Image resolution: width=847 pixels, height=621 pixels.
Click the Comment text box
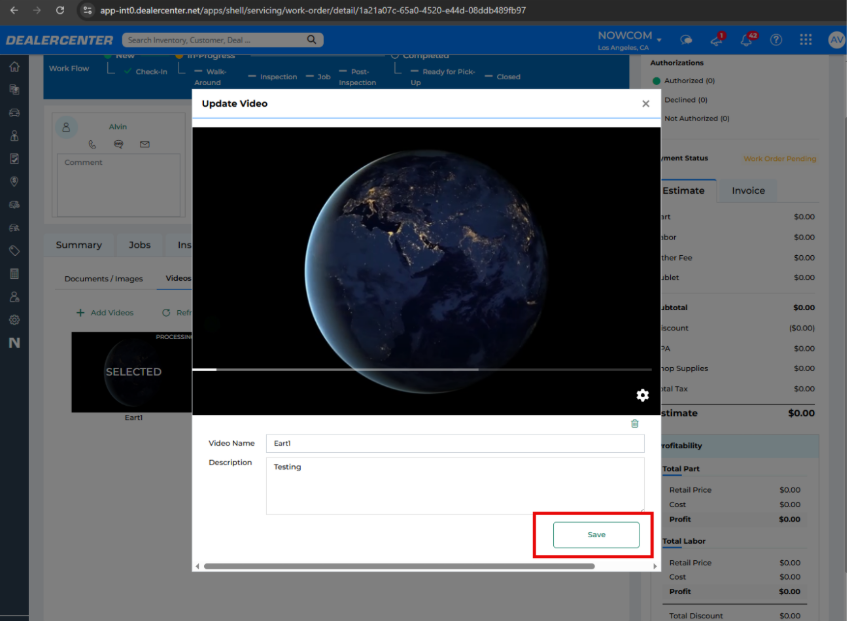(x=119, y=185)
